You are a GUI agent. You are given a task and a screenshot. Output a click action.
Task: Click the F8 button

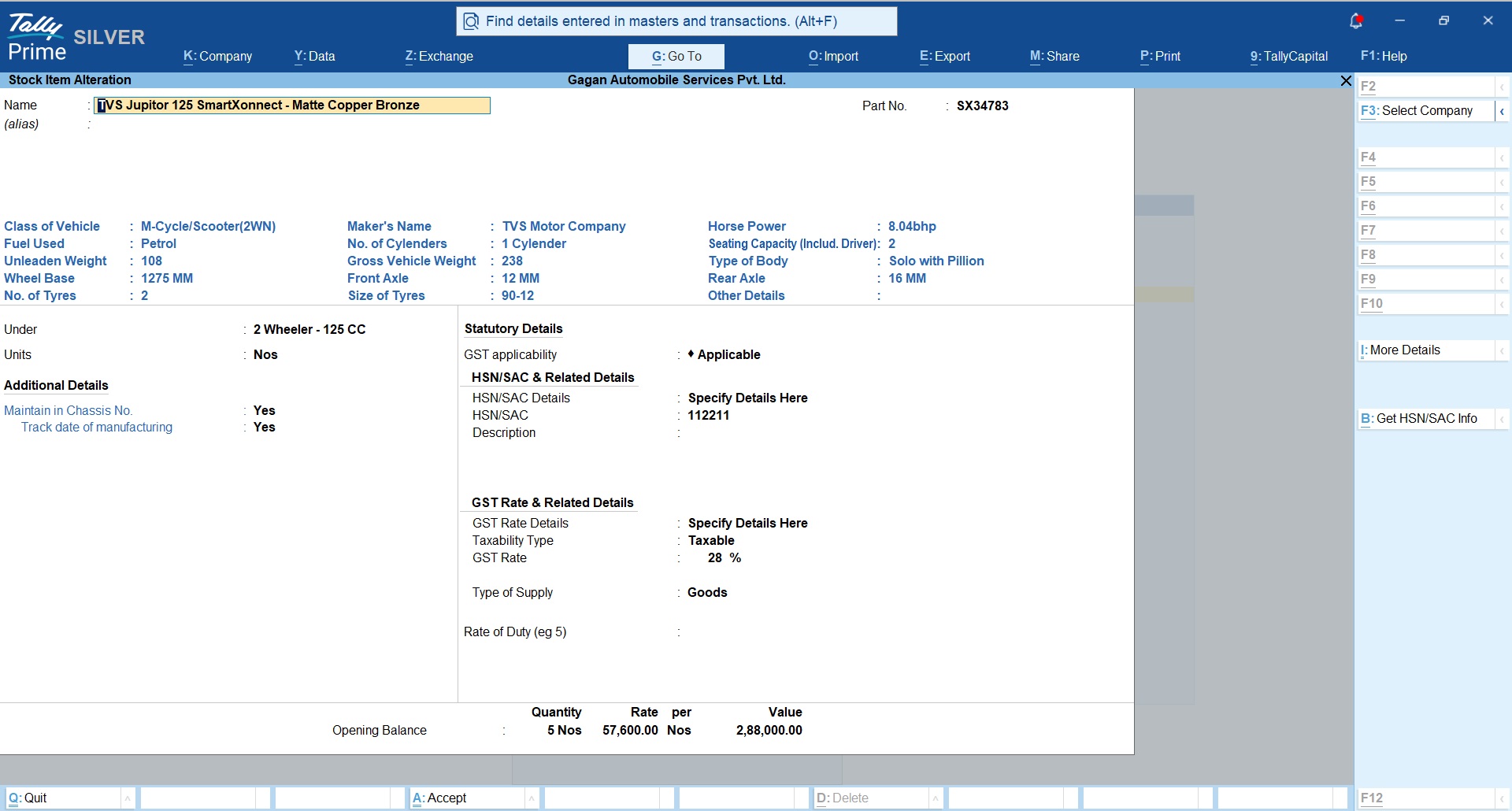[x=1425, y=255]
